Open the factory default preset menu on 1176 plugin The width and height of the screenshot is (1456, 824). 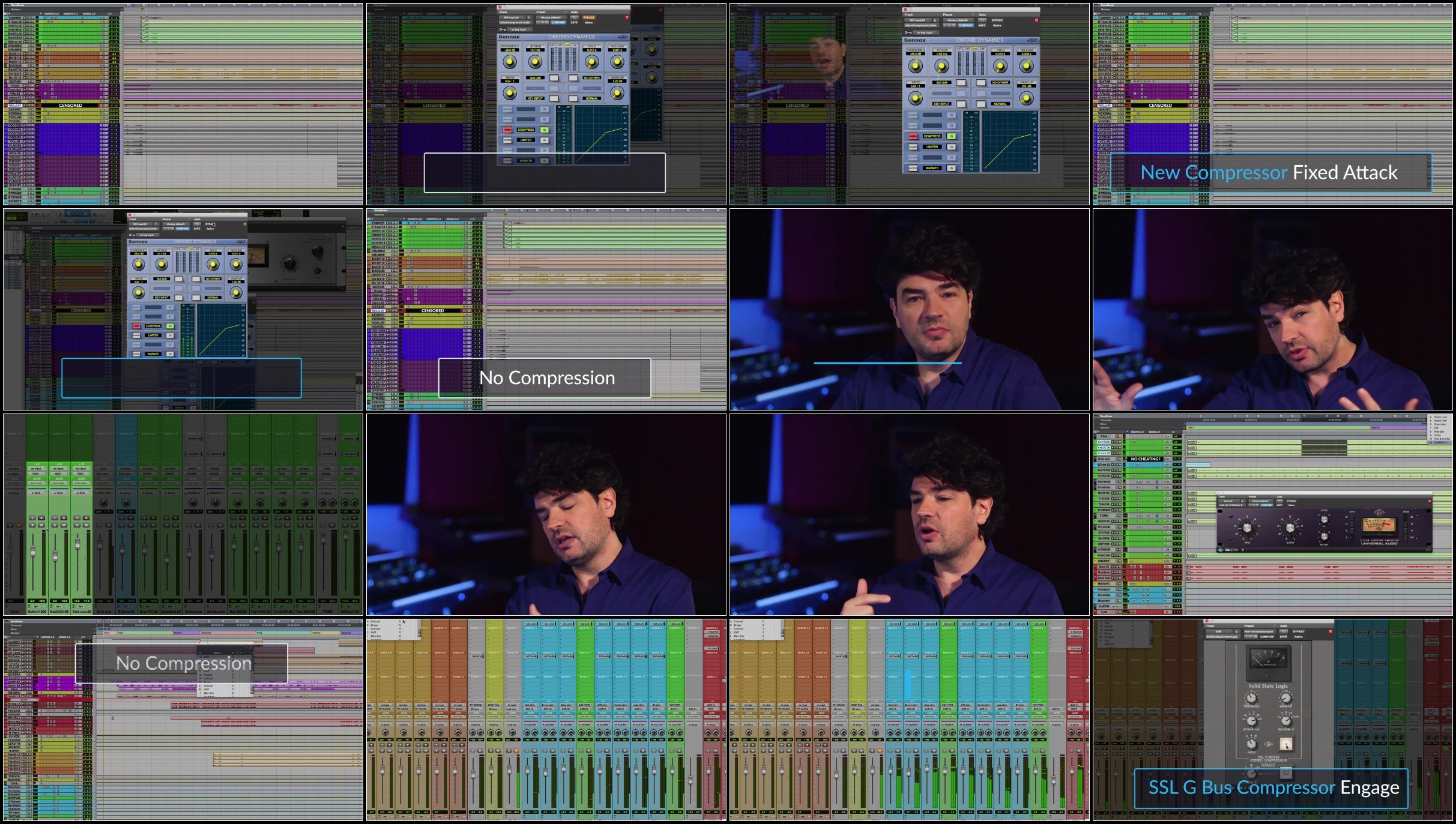(x=1261, y=501)
